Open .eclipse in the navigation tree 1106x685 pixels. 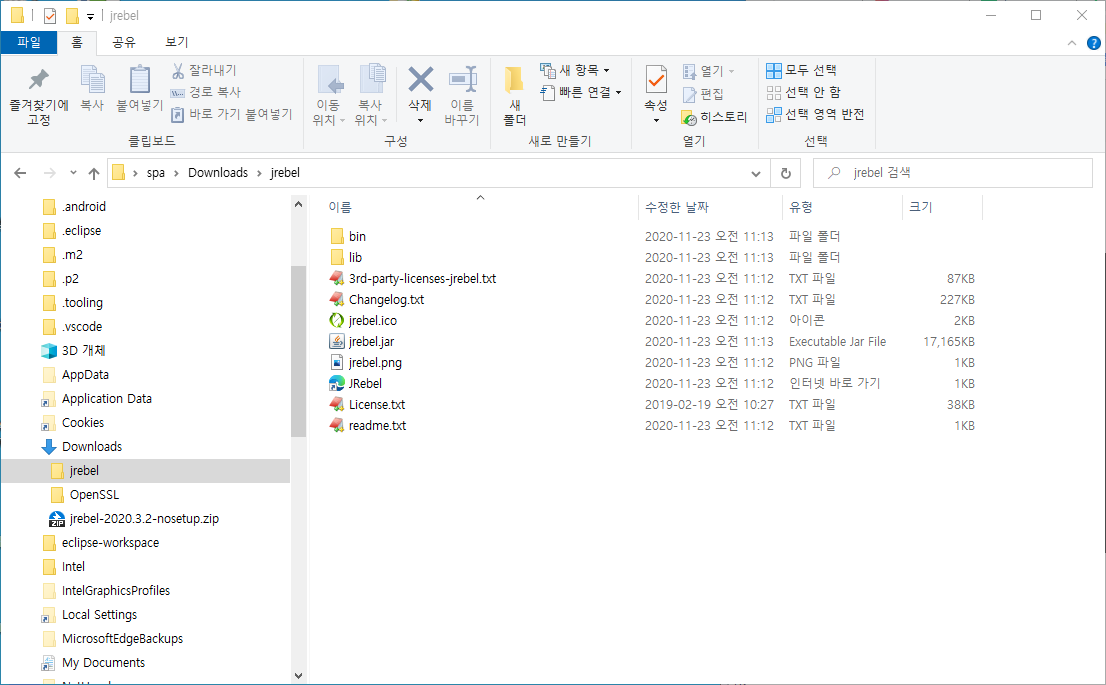81,231
